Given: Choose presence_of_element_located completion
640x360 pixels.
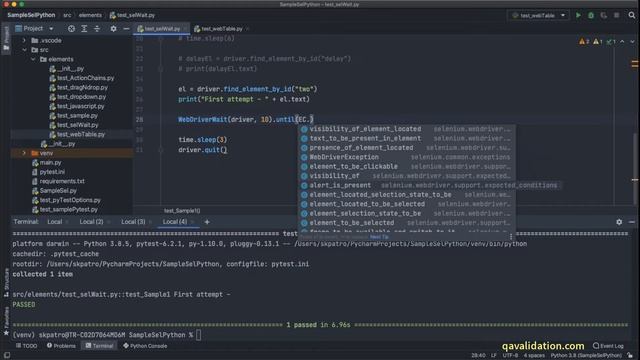Looking at the screenshot, I should (x=407, y=148).
